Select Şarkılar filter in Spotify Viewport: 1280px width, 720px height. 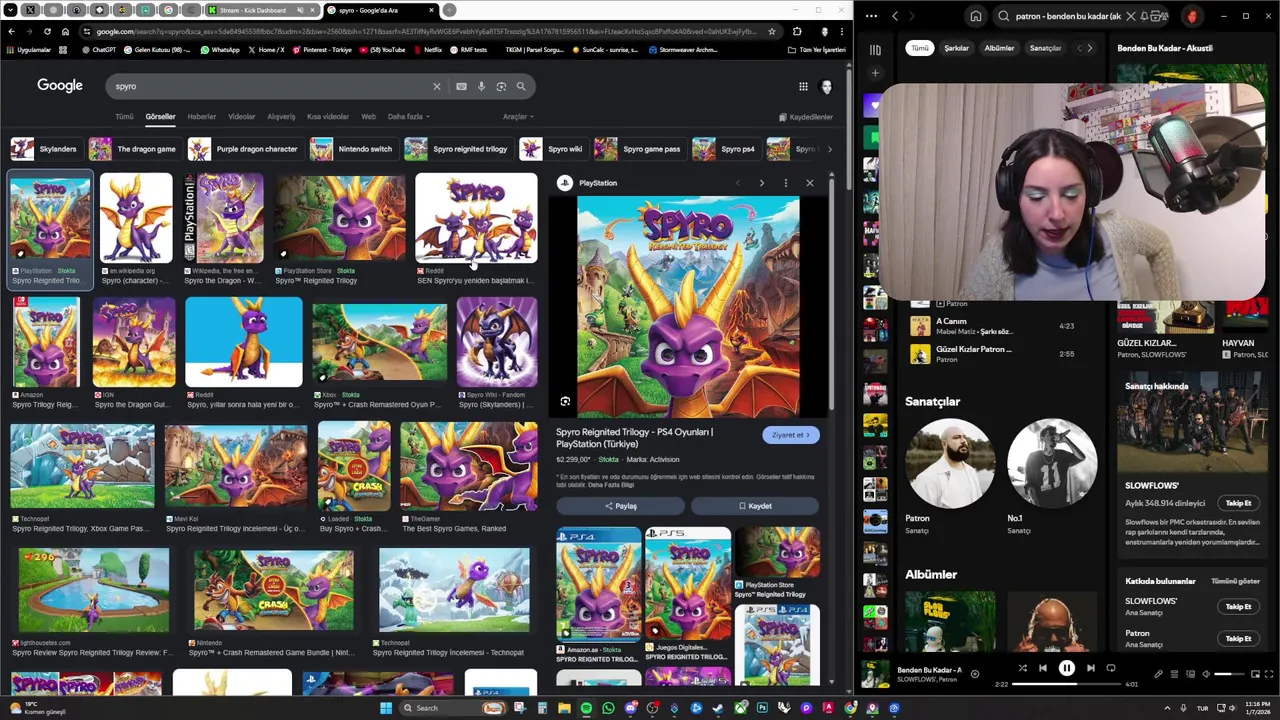(x=957, y=48)
